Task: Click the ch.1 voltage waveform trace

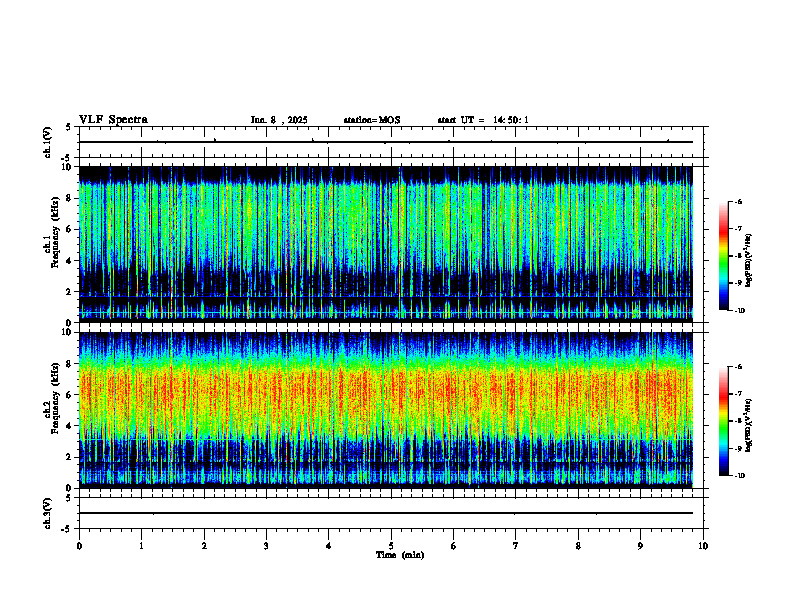Action: coord(386,142)
